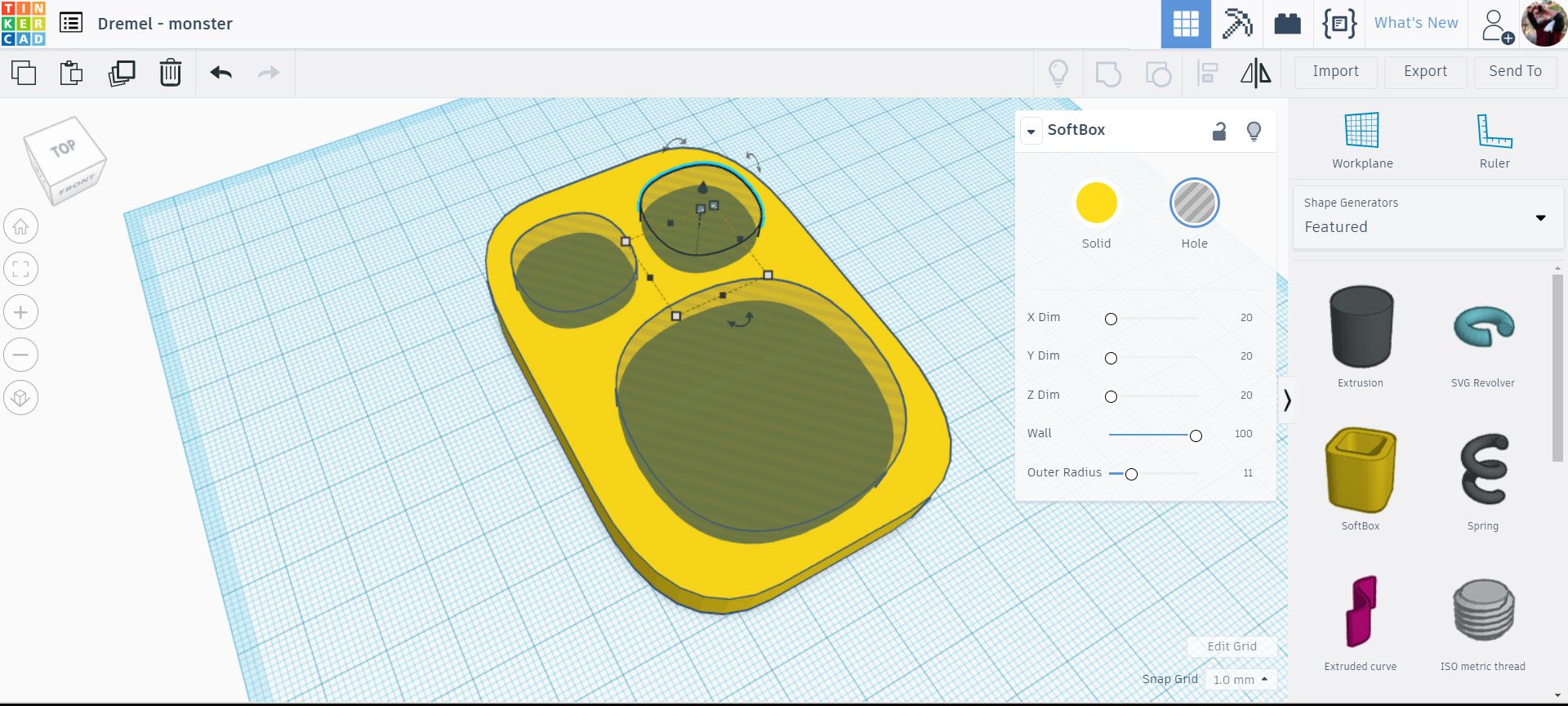Open the user profile avatar
1568x706 pixels.
(x=1543, y=24)
